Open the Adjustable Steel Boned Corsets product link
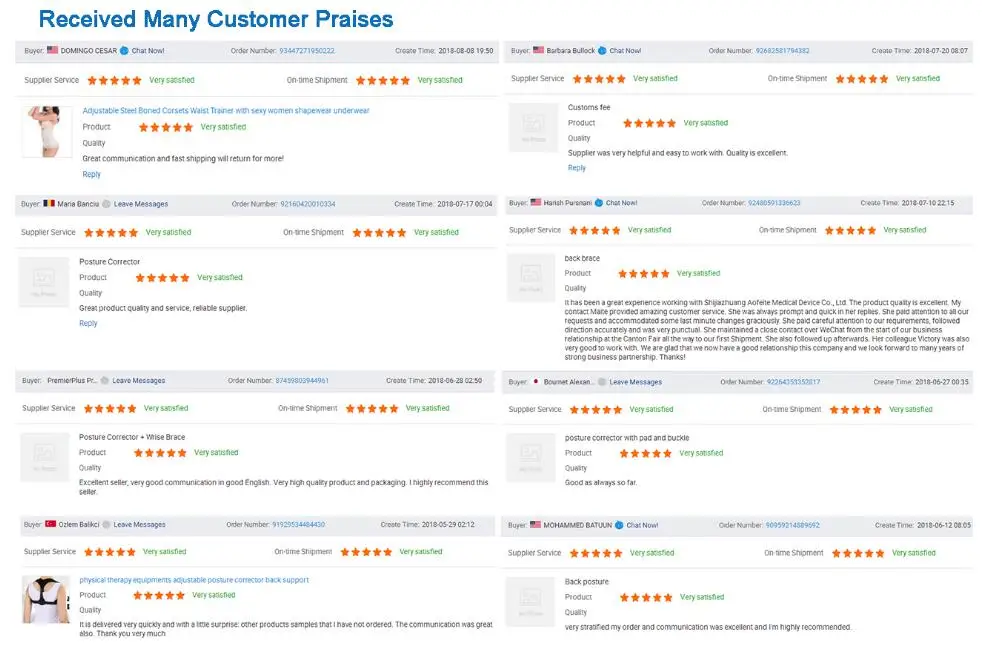This screenshot has width=982, height=654. (226, 111)
